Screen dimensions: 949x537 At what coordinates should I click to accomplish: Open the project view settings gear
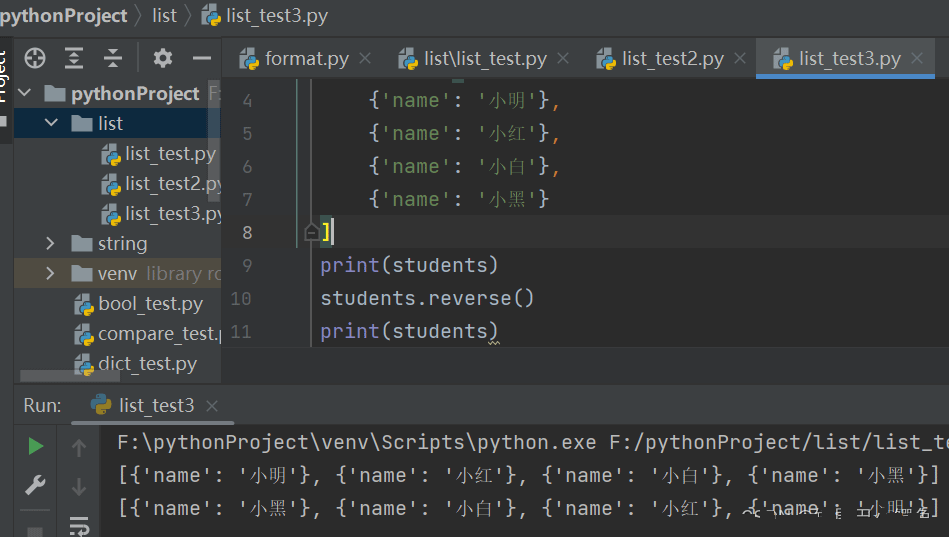[x=162, y=58]
